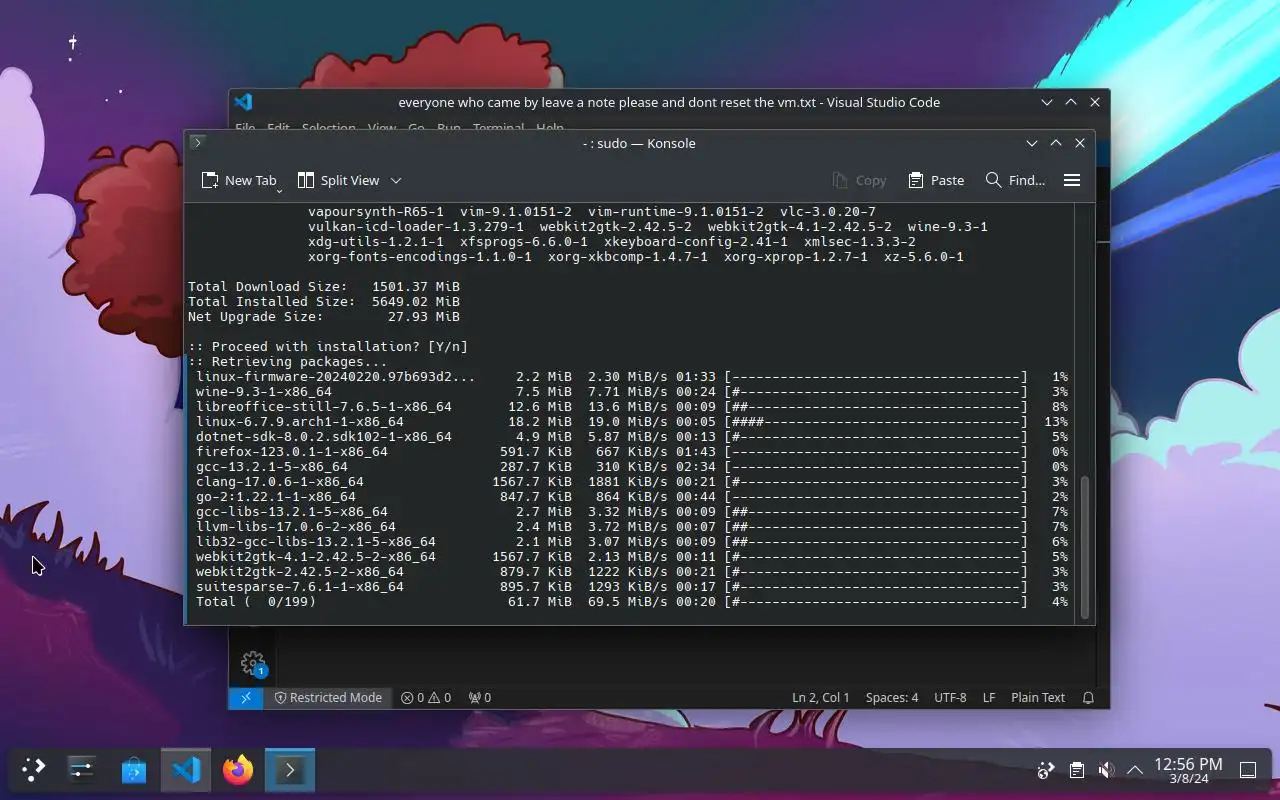Open the errors and warnings count in VS Code
This screenshot has width=1280, height=800.
426,697
